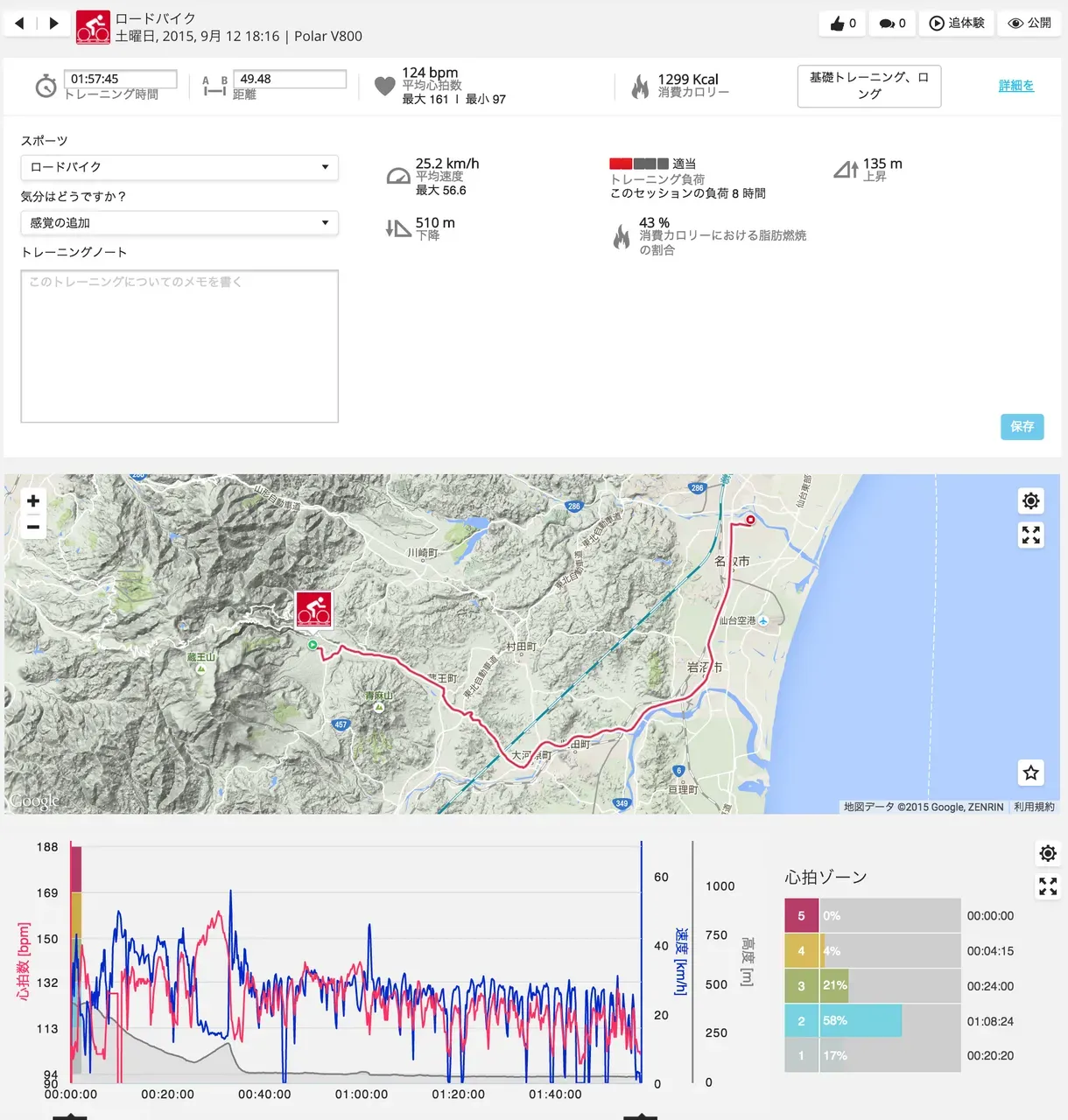Open the map settings gear icon
The width and height of the screenshot is (1068, 1120).
[1030, 500]
